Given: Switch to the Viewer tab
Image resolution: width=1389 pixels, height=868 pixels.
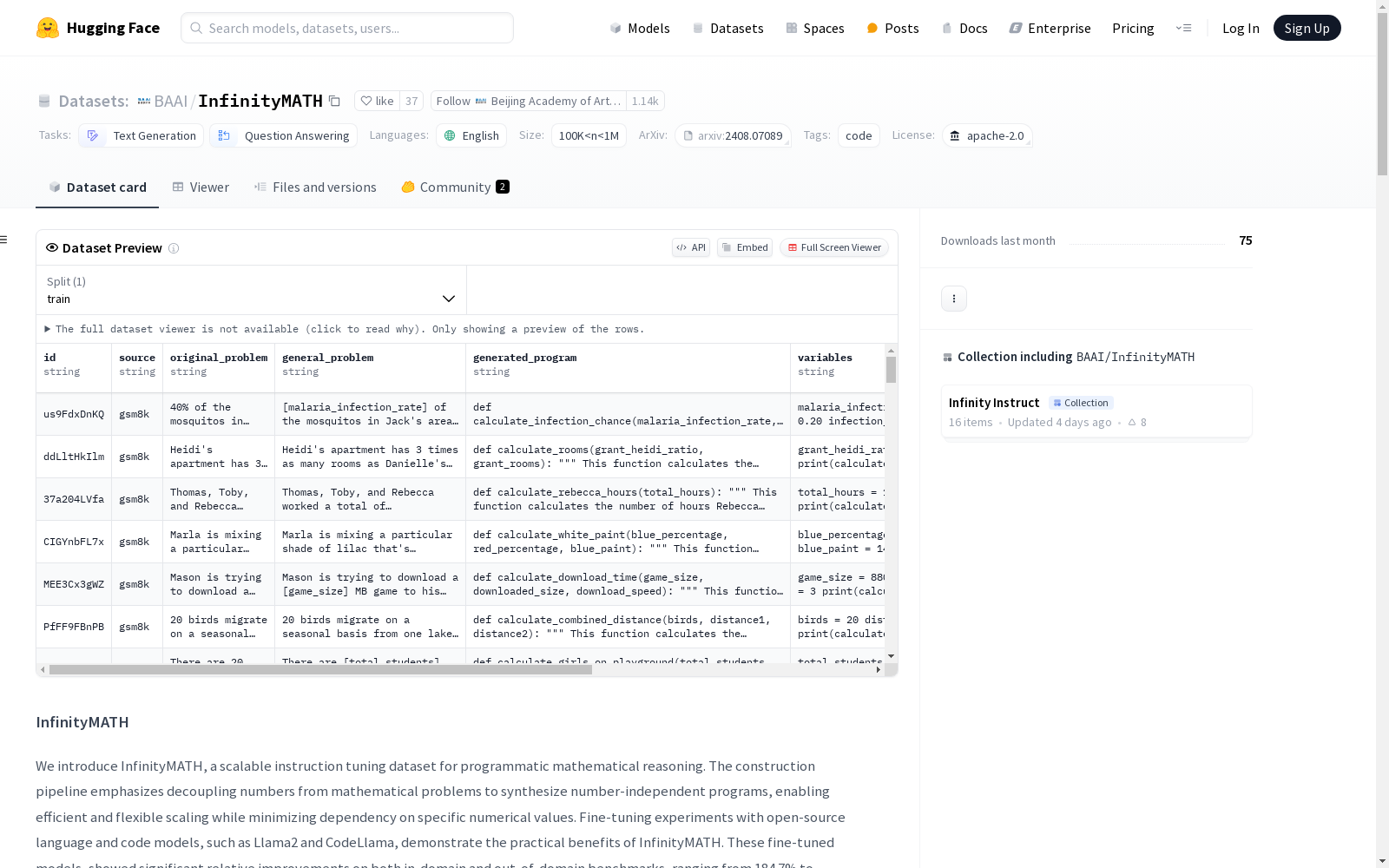Looking at the screenshot, I should [x=201, y=187].
